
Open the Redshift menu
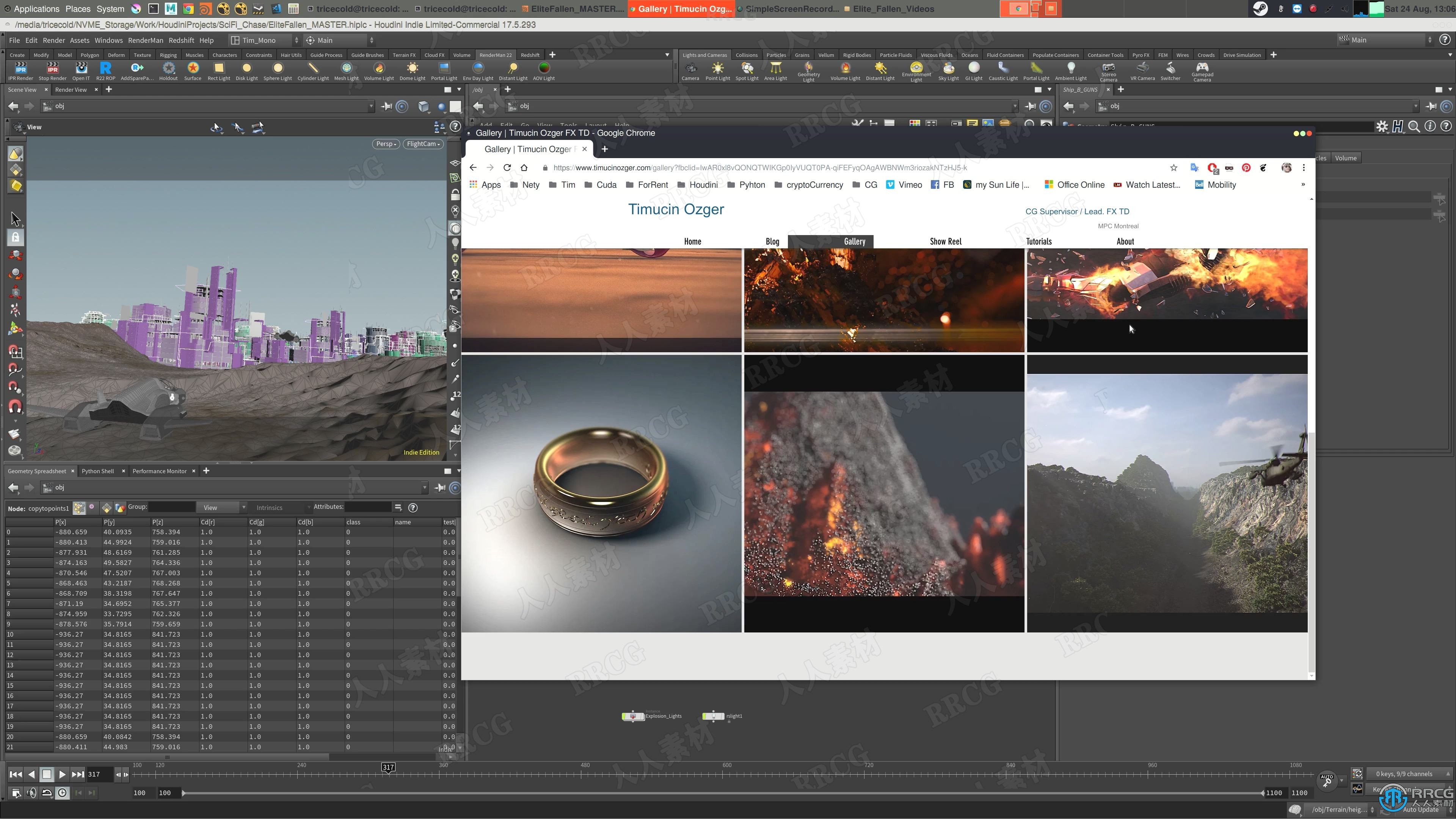tap(181, 40)
